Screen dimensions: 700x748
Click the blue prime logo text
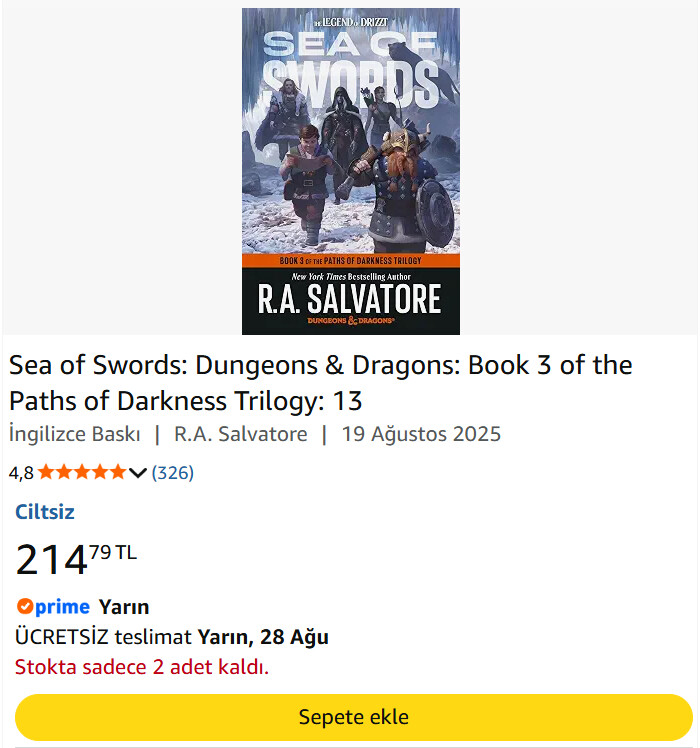click(62, 607)
